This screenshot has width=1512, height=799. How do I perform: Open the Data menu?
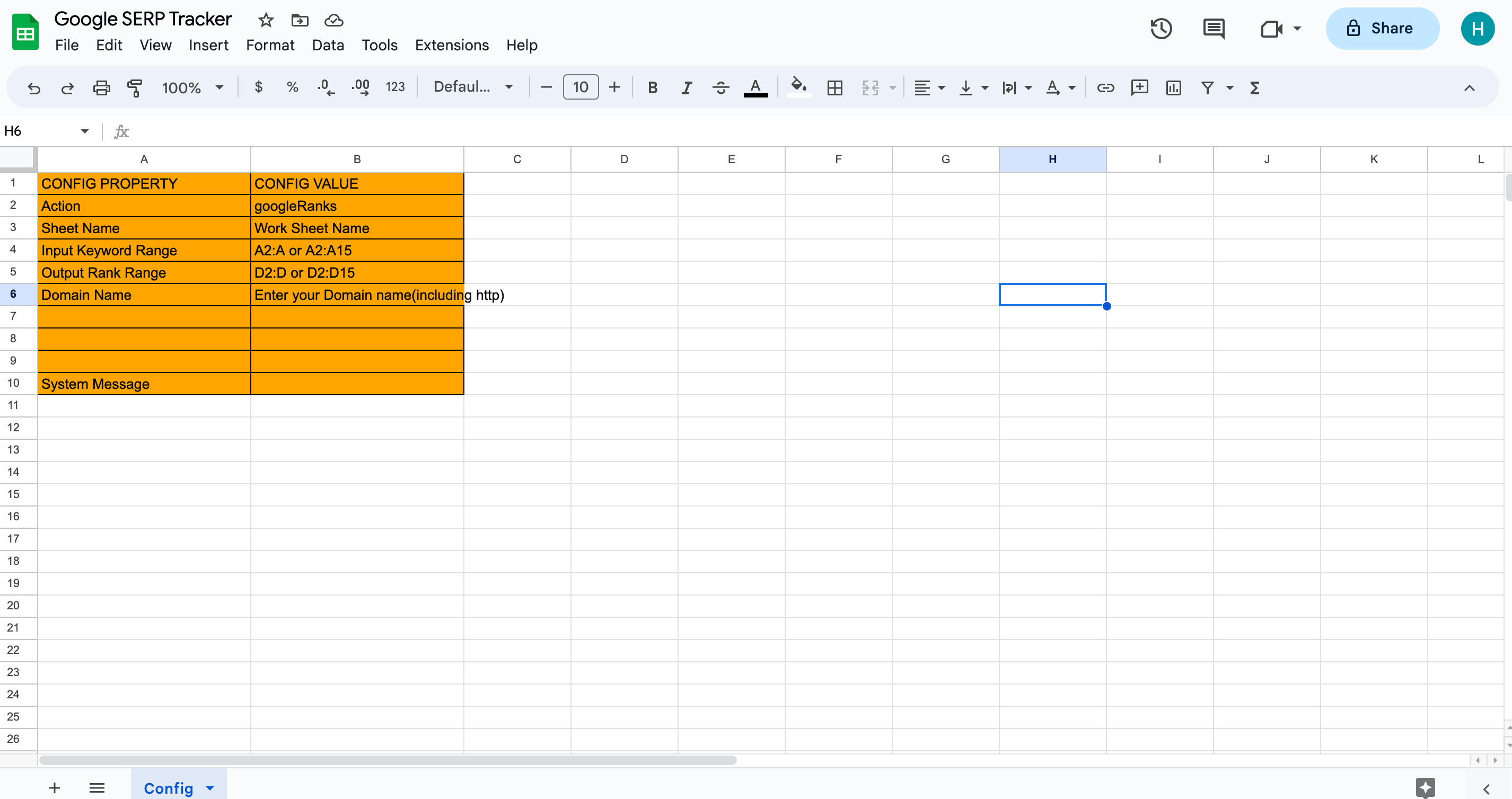[x=328, y=45]
